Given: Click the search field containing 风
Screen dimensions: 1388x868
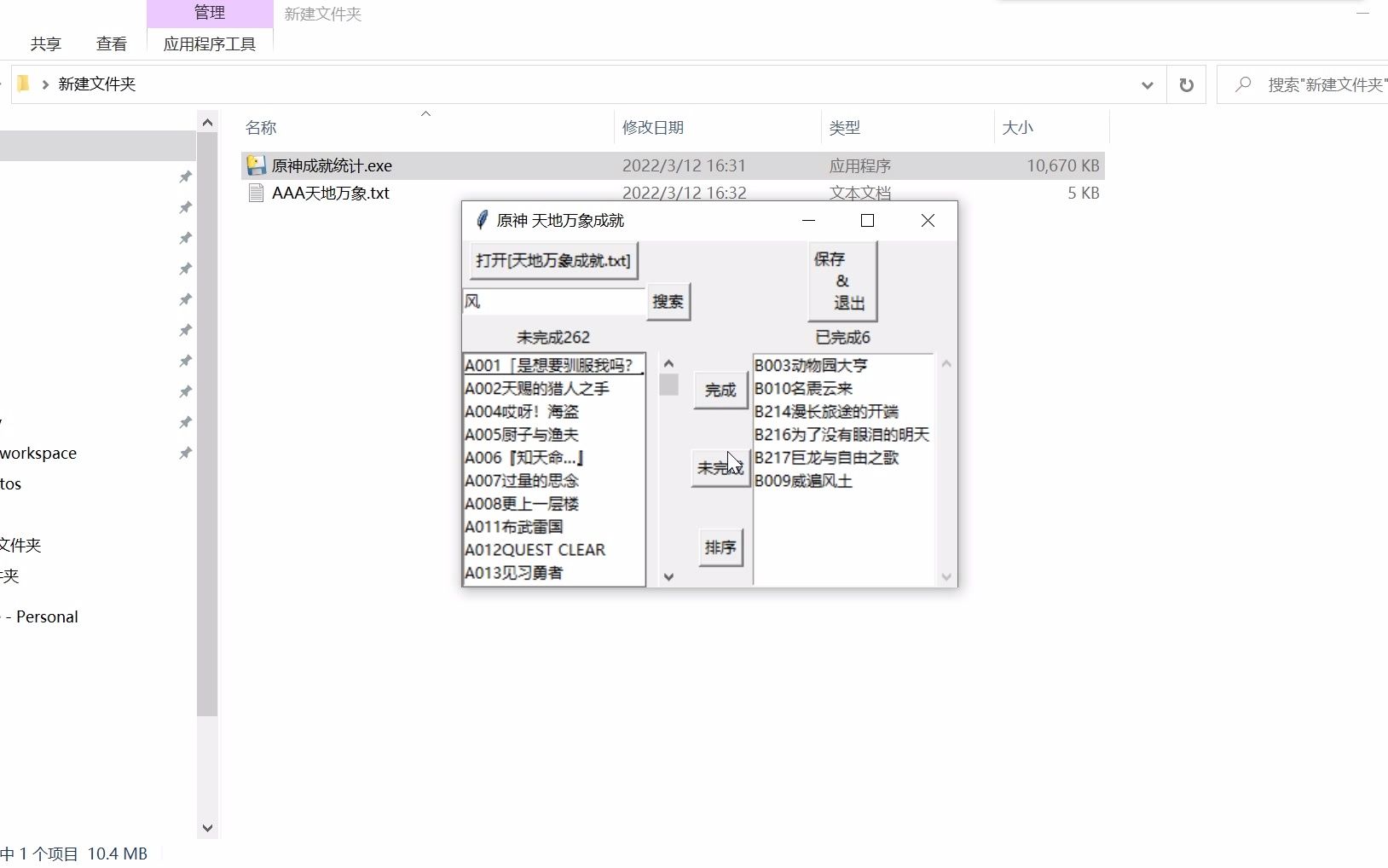Looking at the screenshot, I should point(553,301).
